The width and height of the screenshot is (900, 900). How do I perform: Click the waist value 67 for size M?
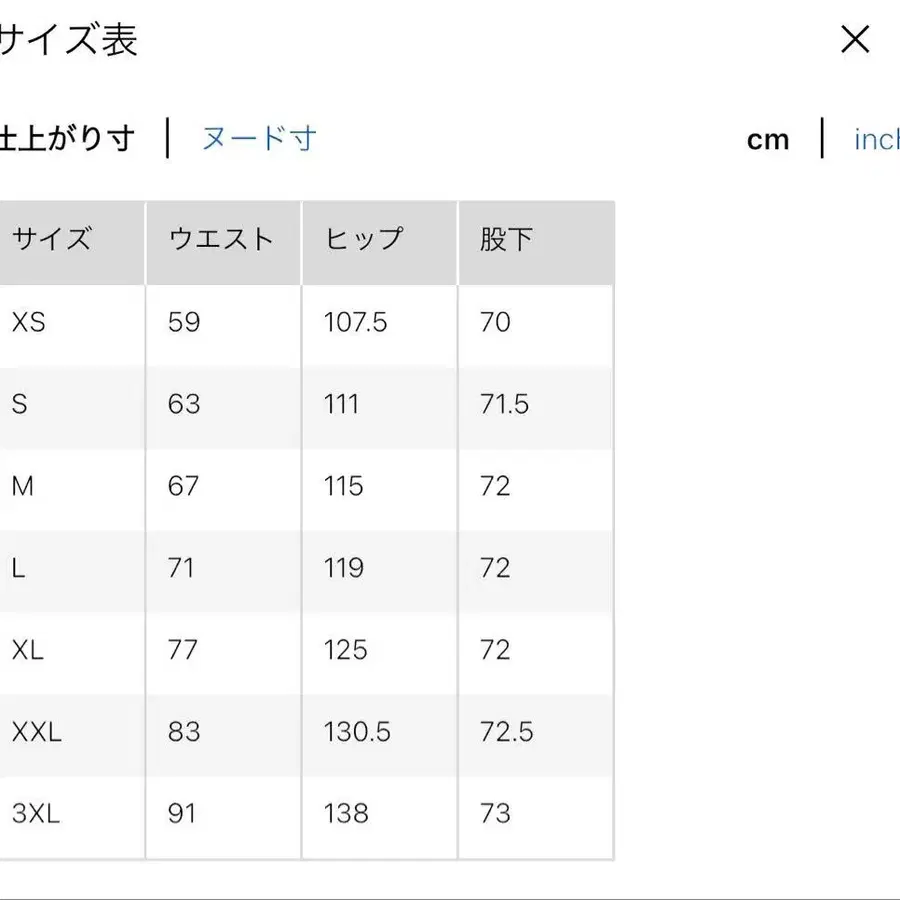[181, 486]
